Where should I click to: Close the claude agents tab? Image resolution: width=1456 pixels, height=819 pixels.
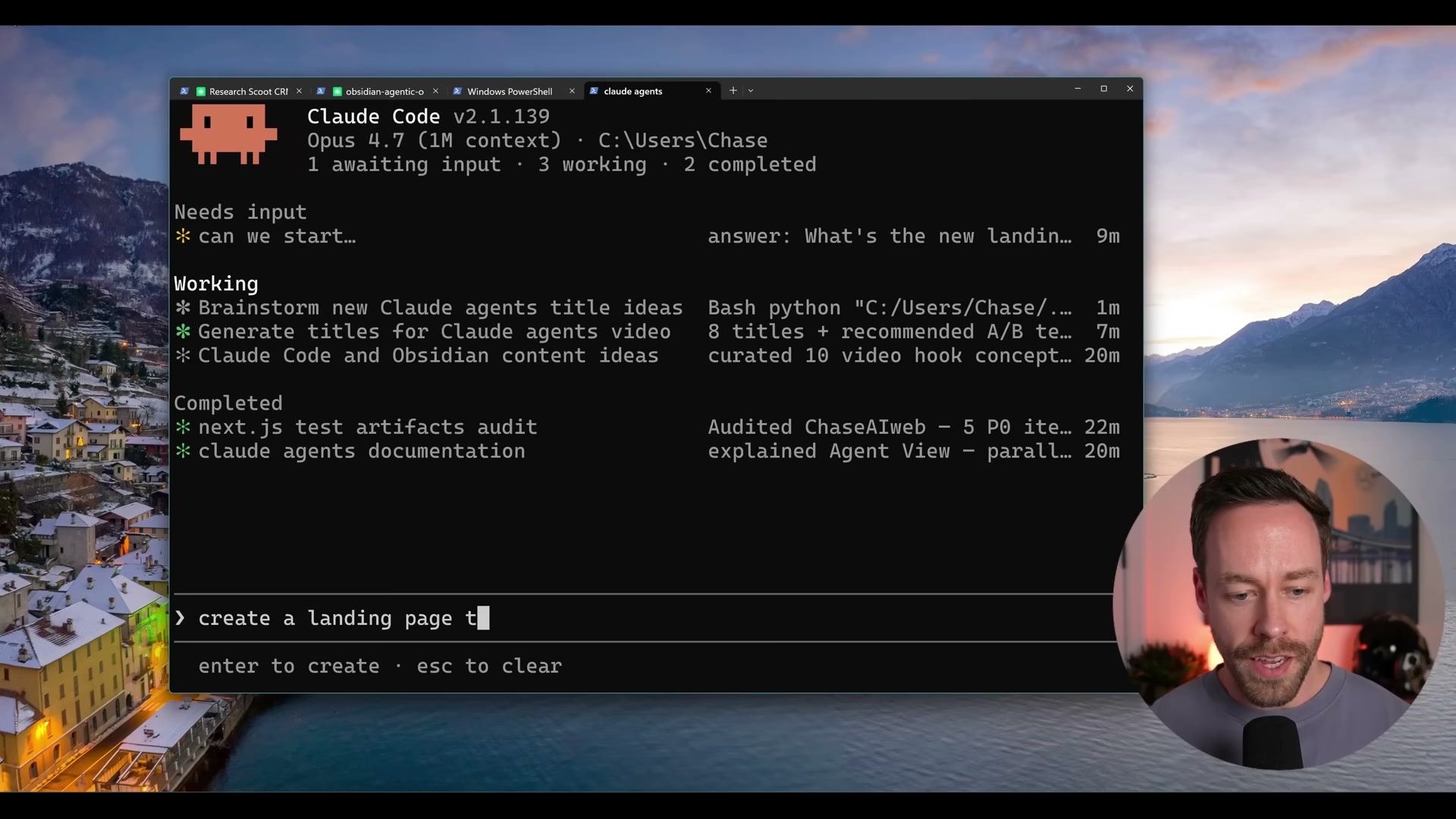[x=708, y=91]
